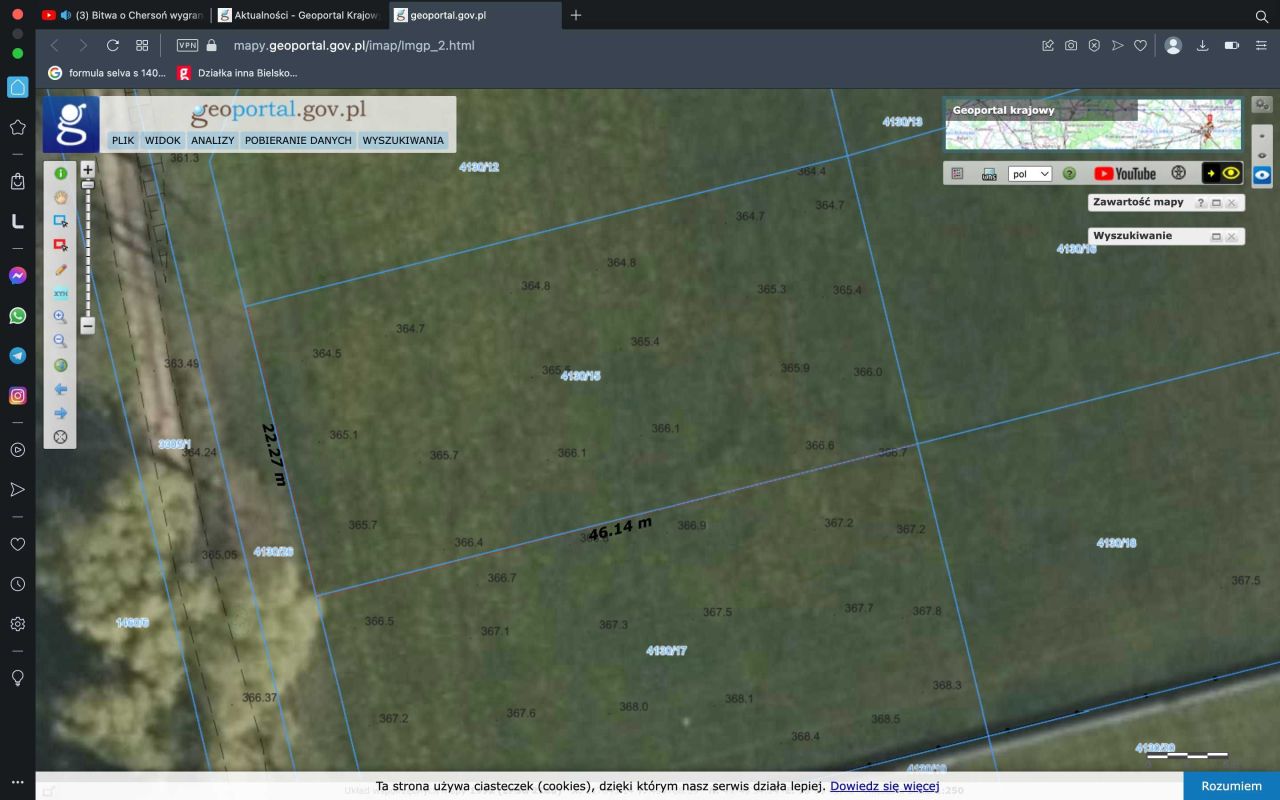Click the magnifier zoom in tool

point(60,317)
